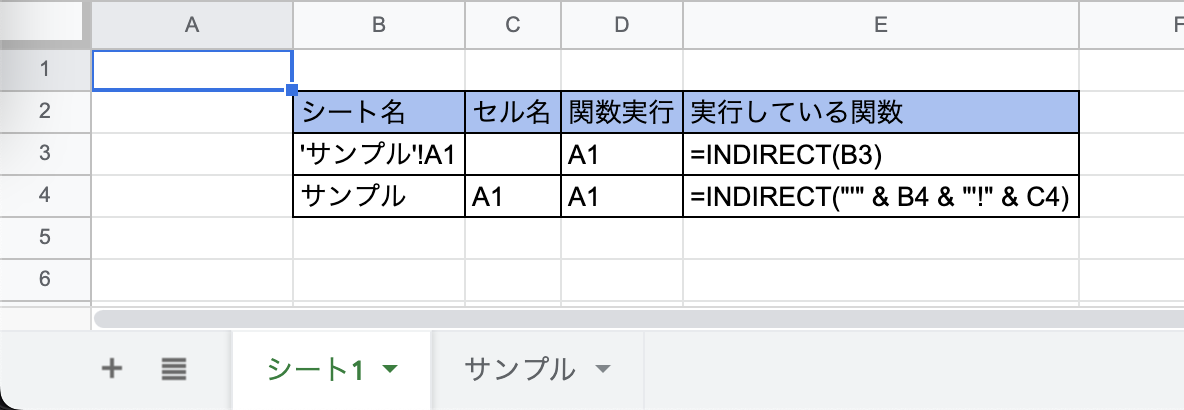Select row 3 header

(44, 153)
